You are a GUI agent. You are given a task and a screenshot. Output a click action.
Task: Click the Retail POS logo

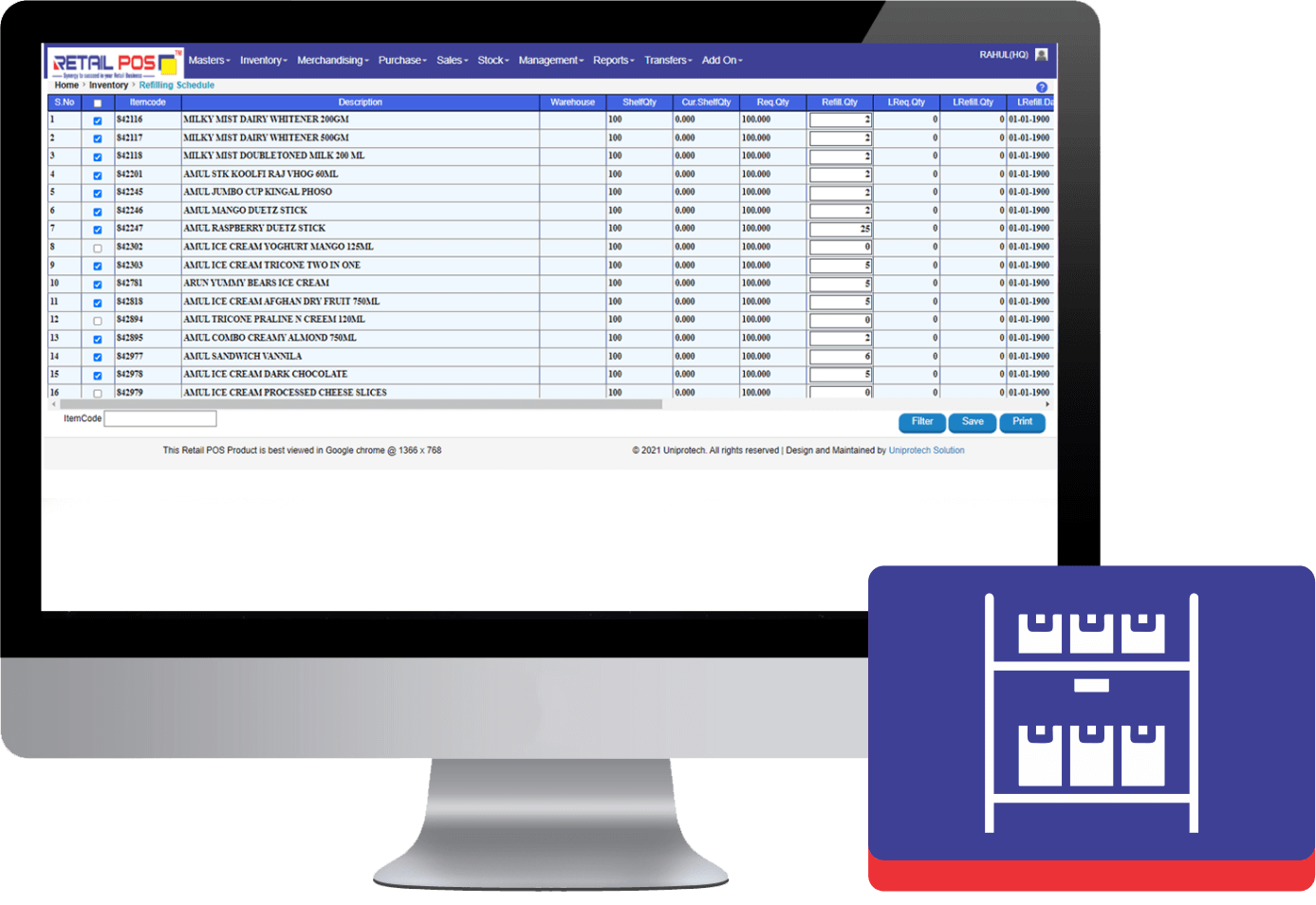tap(115, 64)
